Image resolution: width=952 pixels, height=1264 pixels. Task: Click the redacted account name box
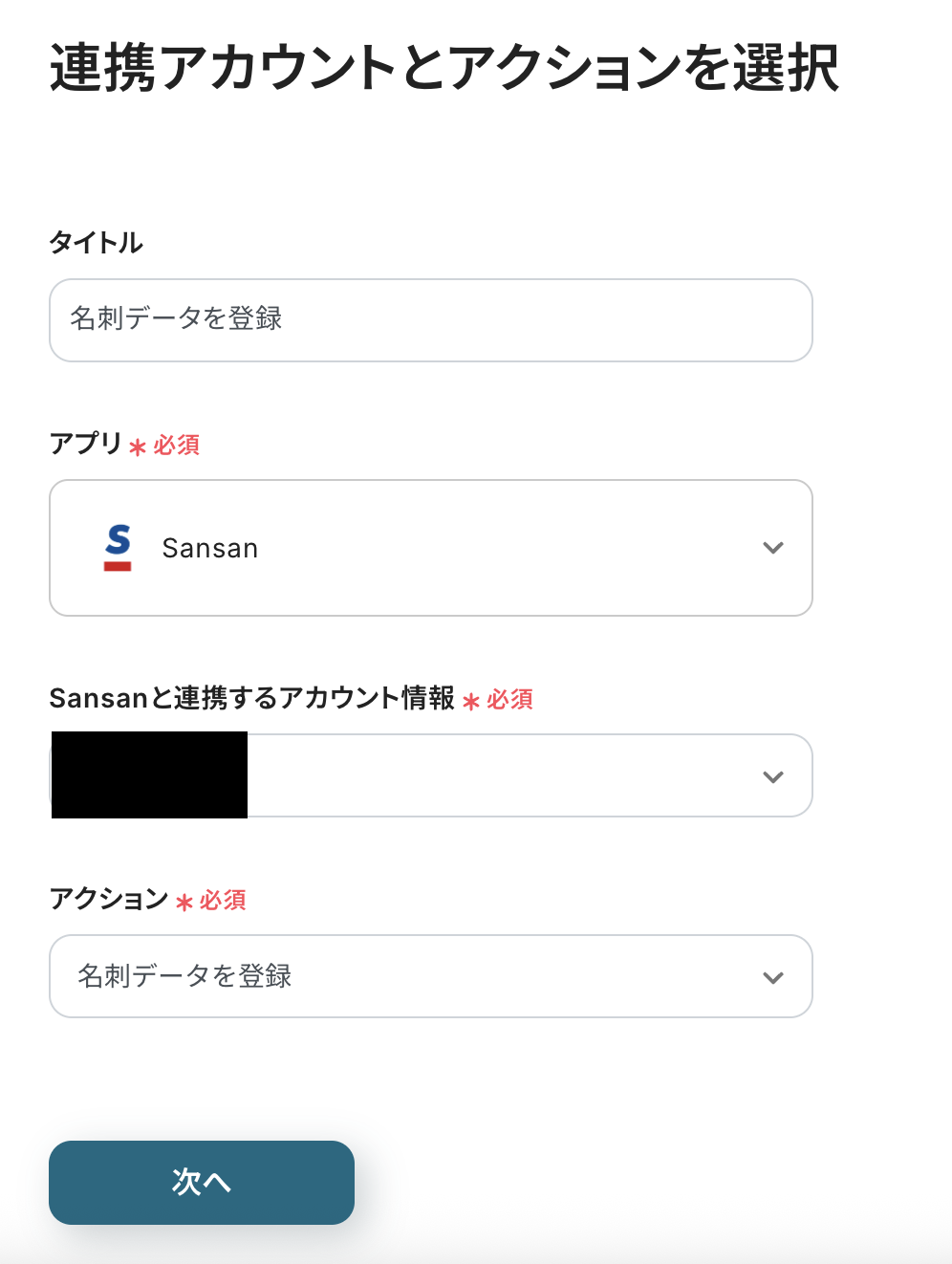coord(149,775)
